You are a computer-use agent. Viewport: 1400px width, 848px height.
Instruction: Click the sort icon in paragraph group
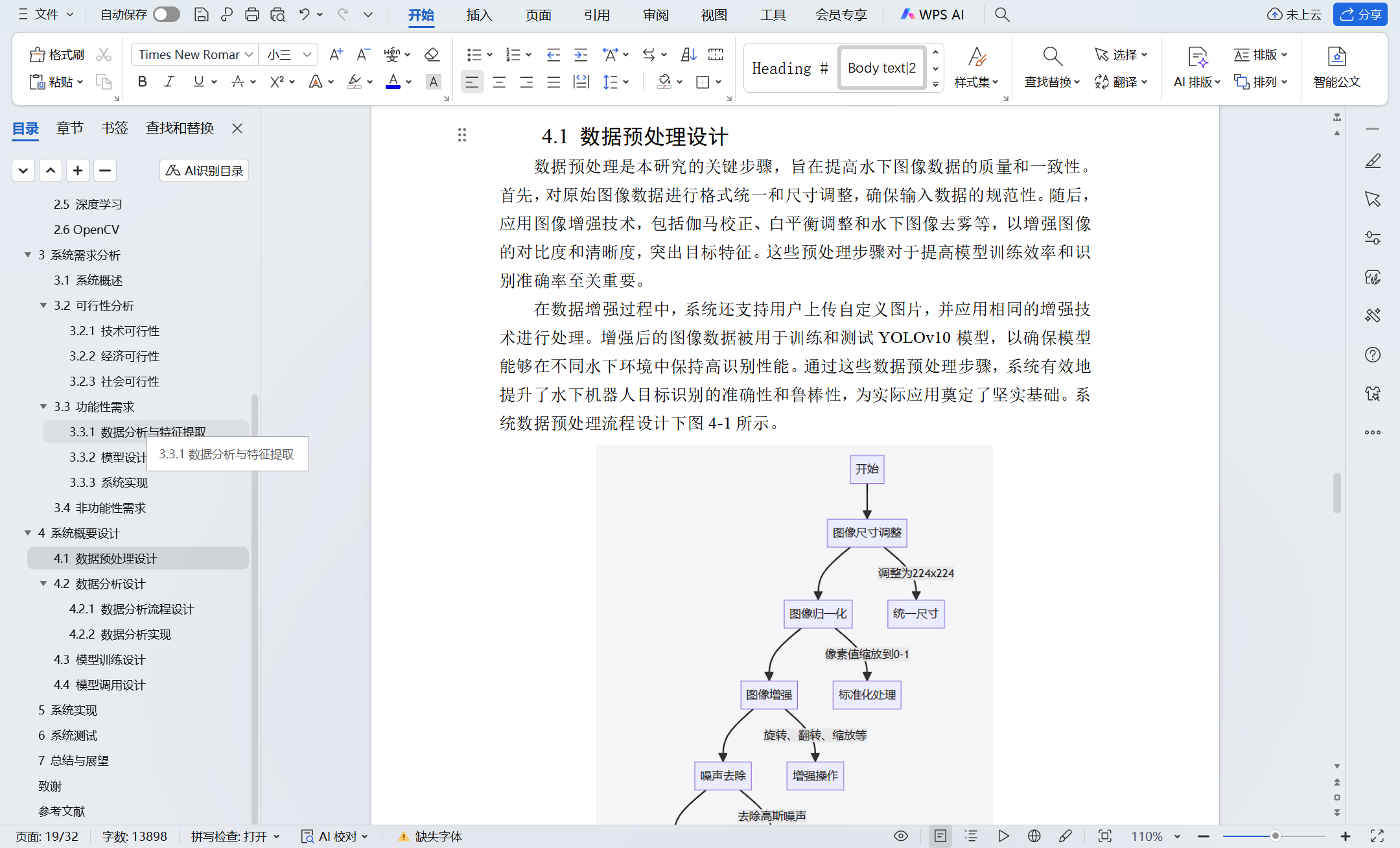pos(688,54)
